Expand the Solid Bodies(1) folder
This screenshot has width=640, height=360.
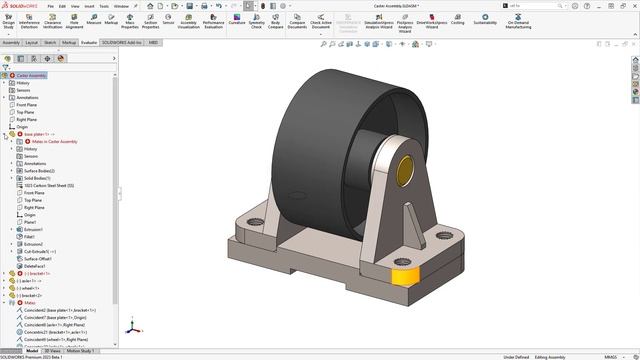coord(11,178)
